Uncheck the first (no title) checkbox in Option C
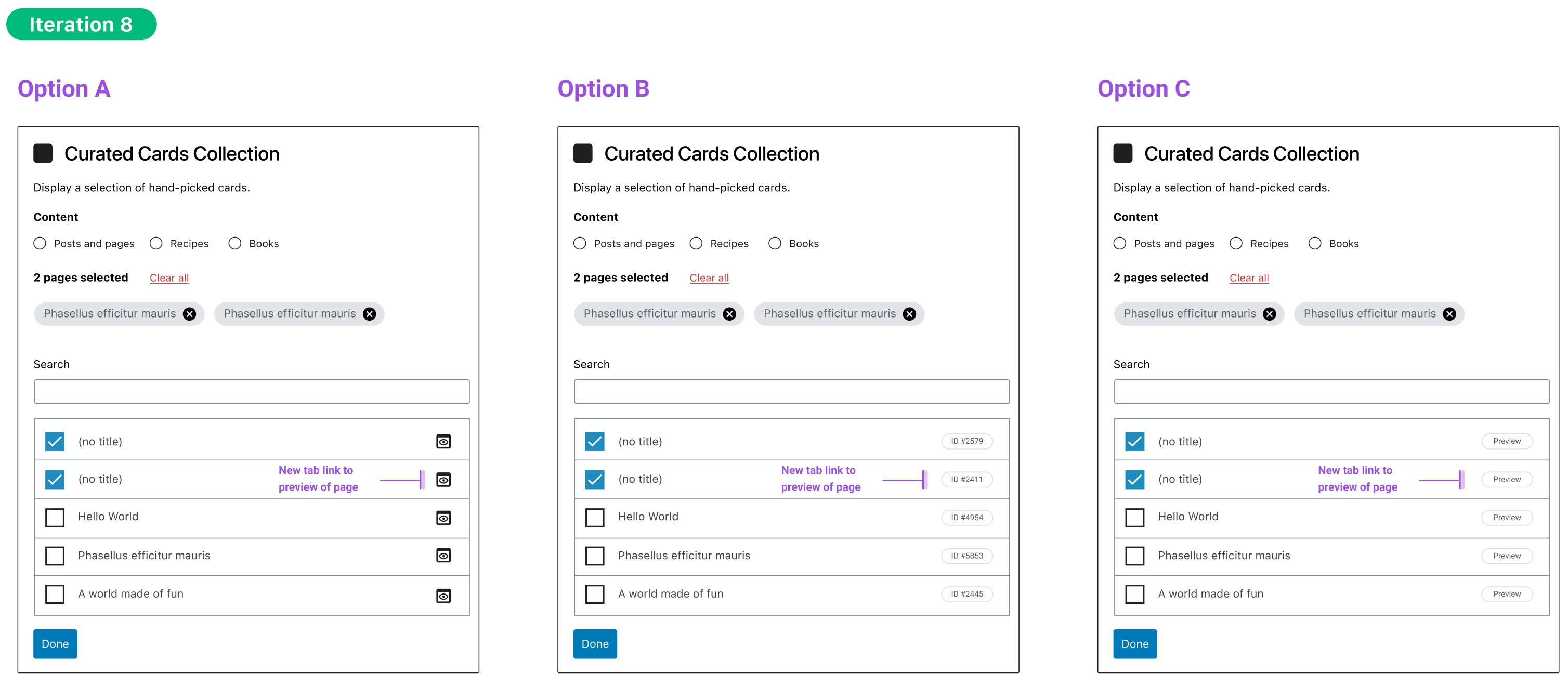The width and height of the screenshot is (1568, 686). [x=1134, y=441]
